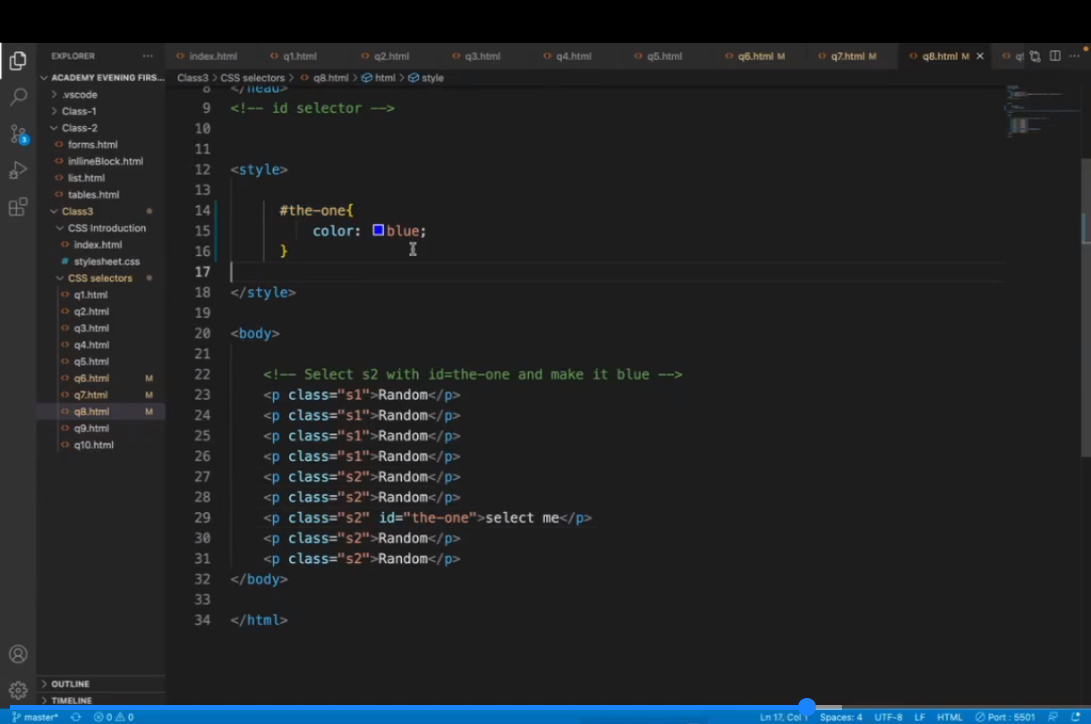Click the blue color swatch on line 15

[x=378, y=231]
